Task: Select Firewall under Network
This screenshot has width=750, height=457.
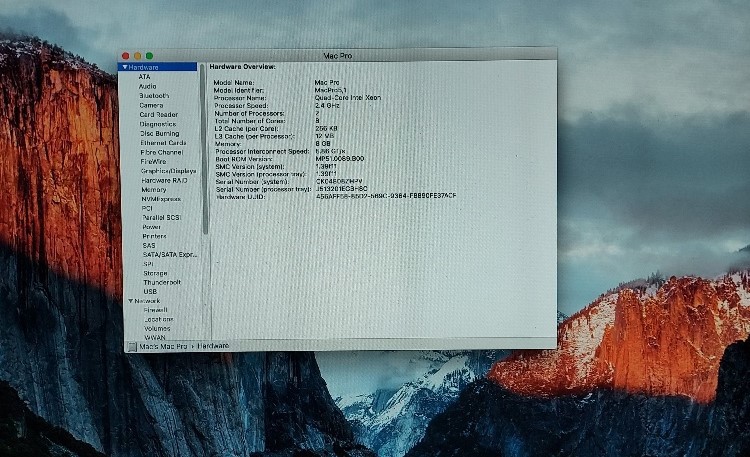Action: 155,310
